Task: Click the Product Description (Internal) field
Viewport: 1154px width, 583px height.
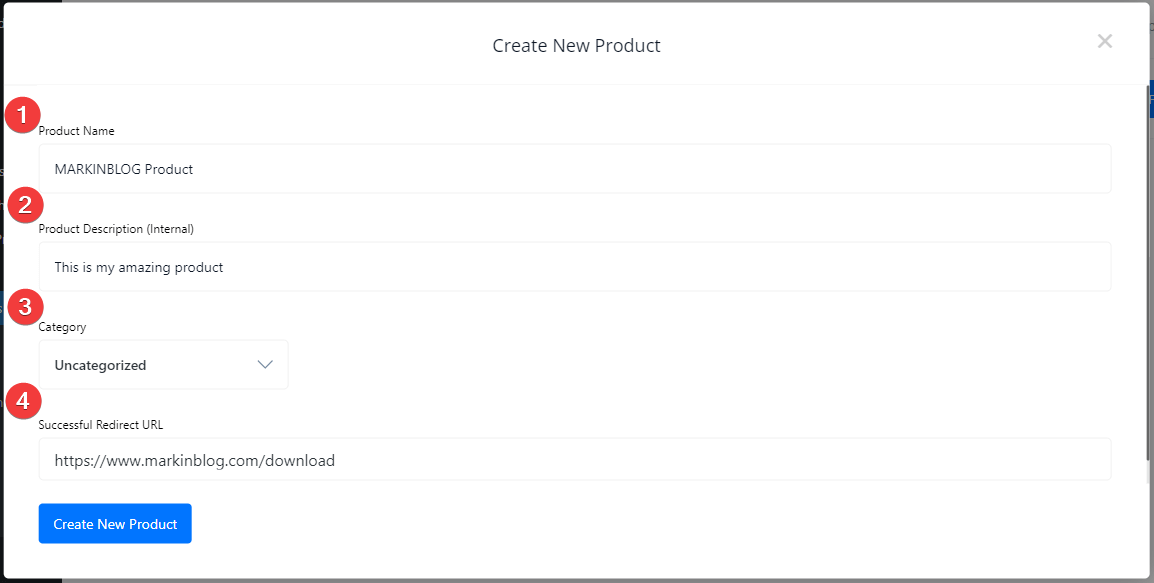Action: pyautogui.click(x=575, y=266)
